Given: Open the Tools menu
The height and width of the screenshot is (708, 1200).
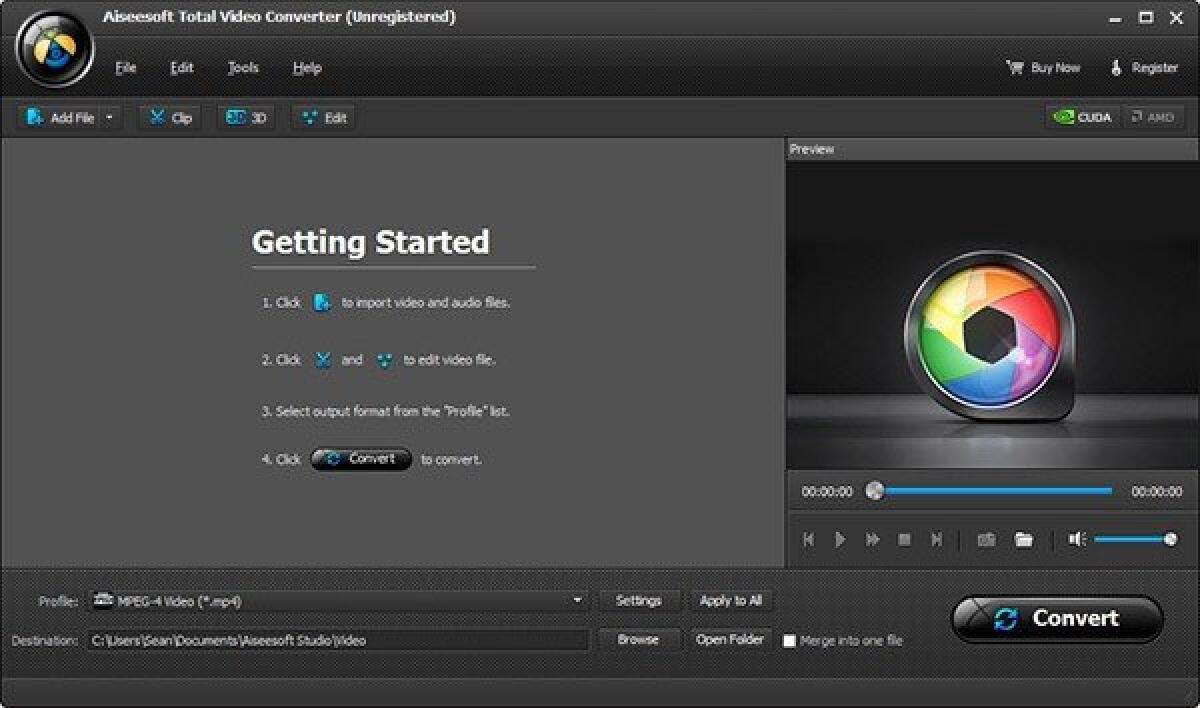Looking at the screenshot, I should tap(241, 67).
